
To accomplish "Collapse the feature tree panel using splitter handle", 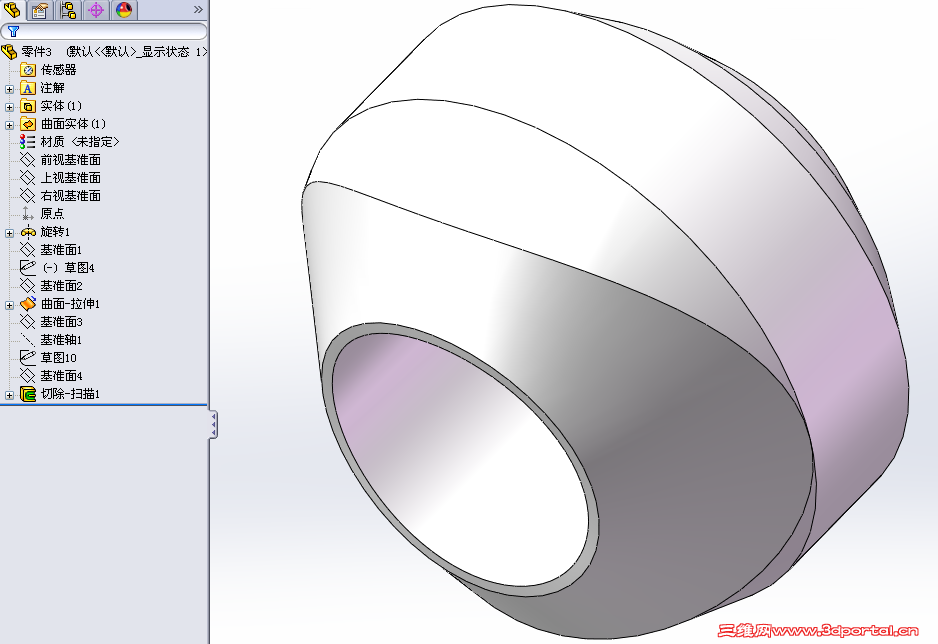I will point(213,425).
